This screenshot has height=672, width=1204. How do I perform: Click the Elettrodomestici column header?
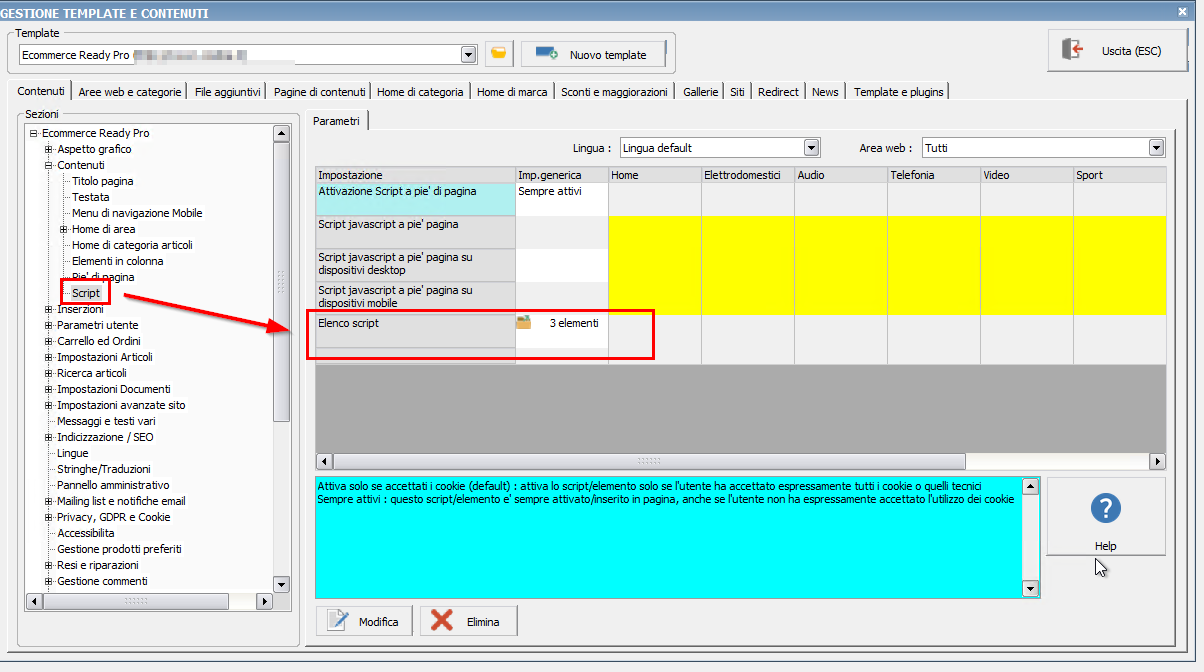(747, 175)
